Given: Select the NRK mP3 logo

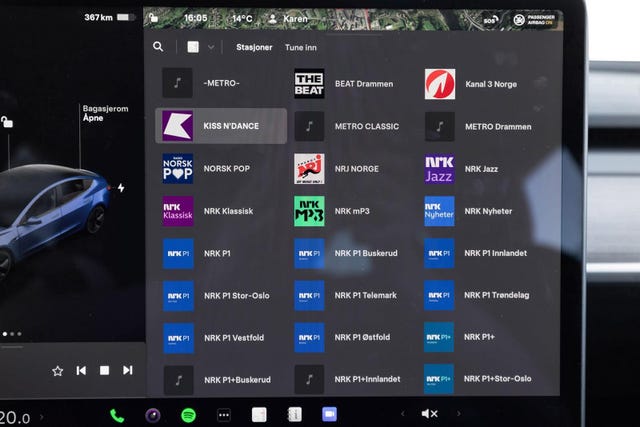Looking at the screenshot, I should coord(309,211).
